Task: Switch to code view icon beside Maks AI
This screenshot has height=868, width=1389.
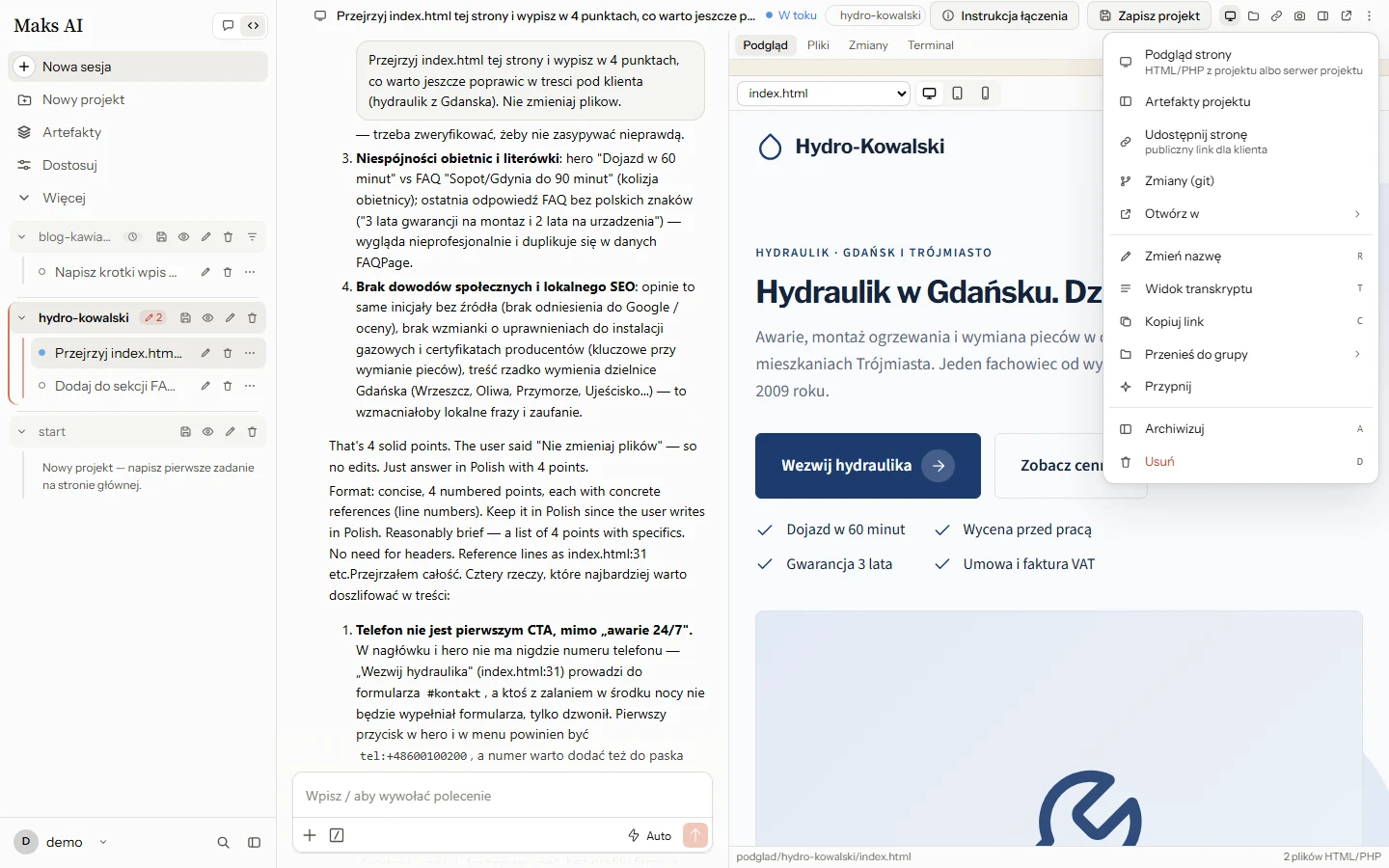Action: (x=253, y=26)
